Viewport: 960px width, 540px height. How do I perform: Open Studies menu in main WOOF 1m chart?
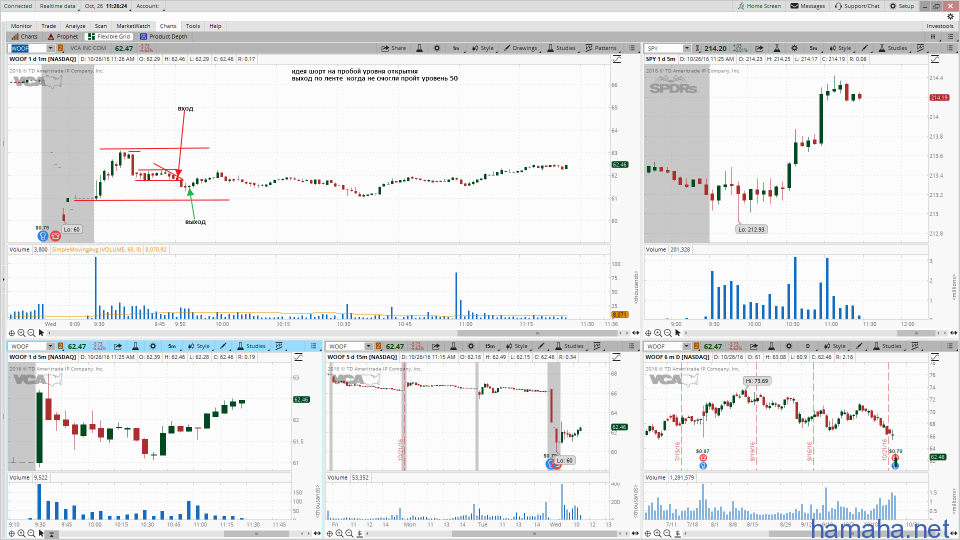[x=561, y=48]
